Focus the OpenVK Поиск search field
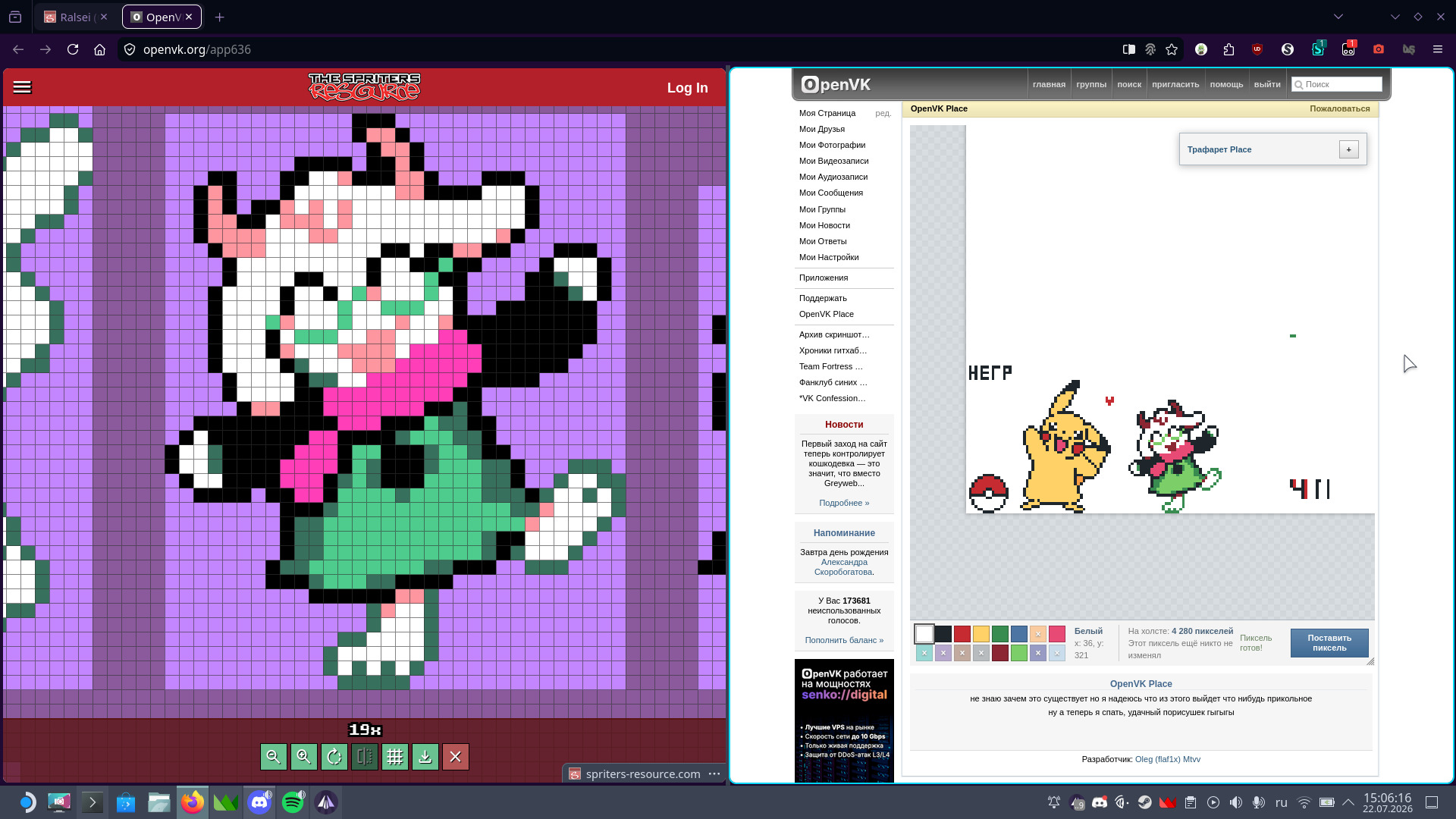The width and height of the screenshot is (1456, 819). [x=1337, y=84]
